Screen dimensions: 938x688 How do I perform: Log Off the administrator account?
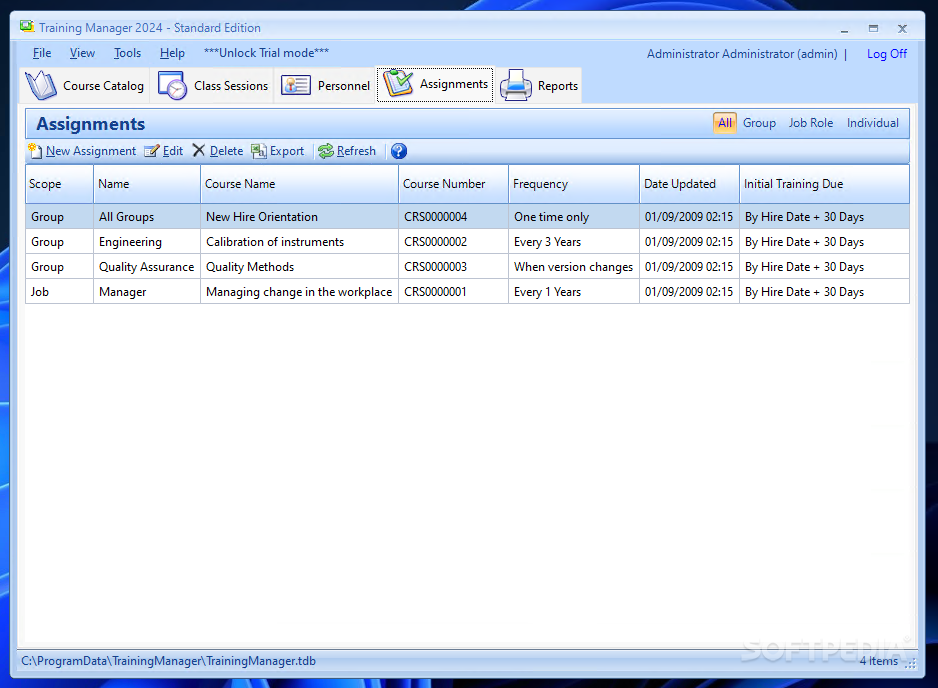(x=887, y=54)
